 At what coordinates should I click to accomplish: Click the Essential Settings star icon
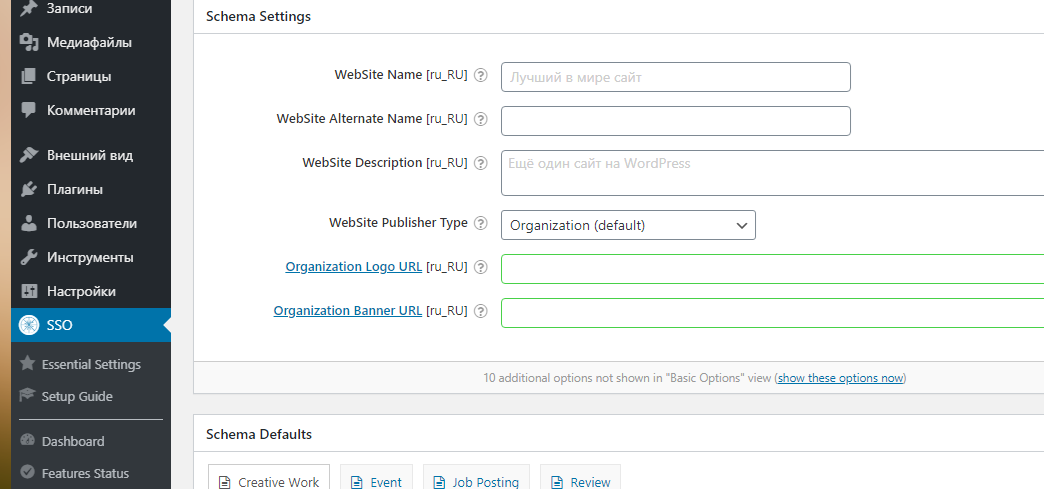tap(27, 364)
